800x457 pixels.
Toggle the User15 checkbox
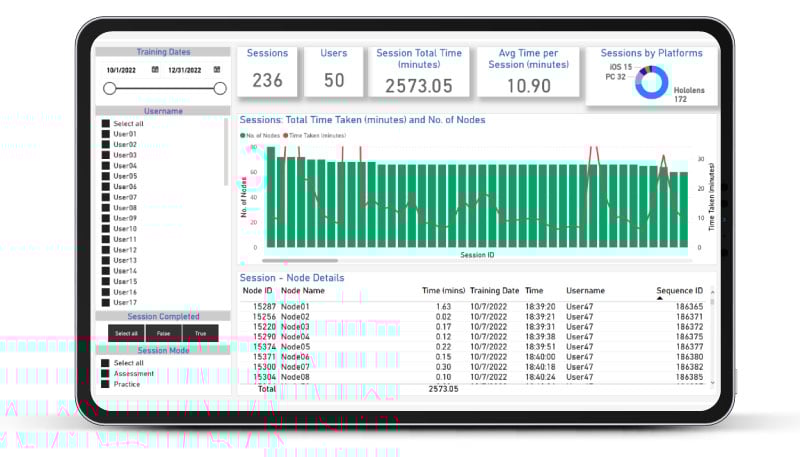(106, 282)
